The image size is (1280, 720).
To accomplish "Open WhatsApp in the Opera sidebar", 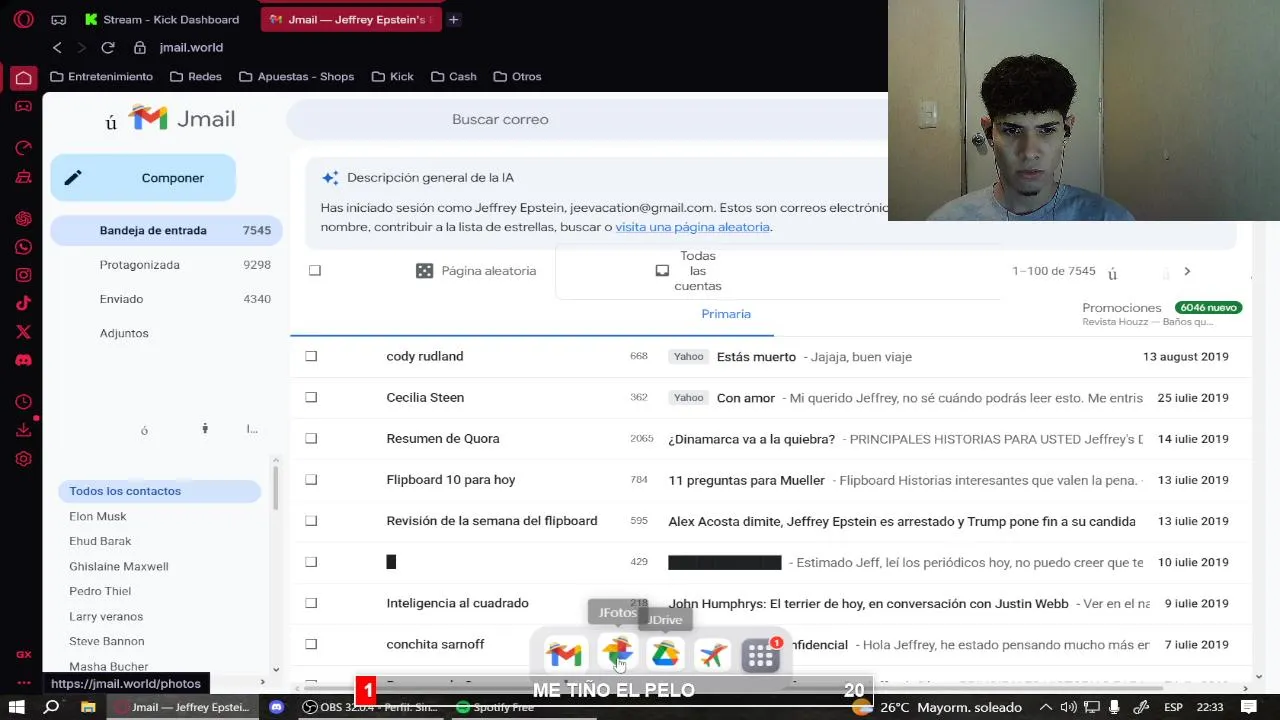I will coord(23,247).
